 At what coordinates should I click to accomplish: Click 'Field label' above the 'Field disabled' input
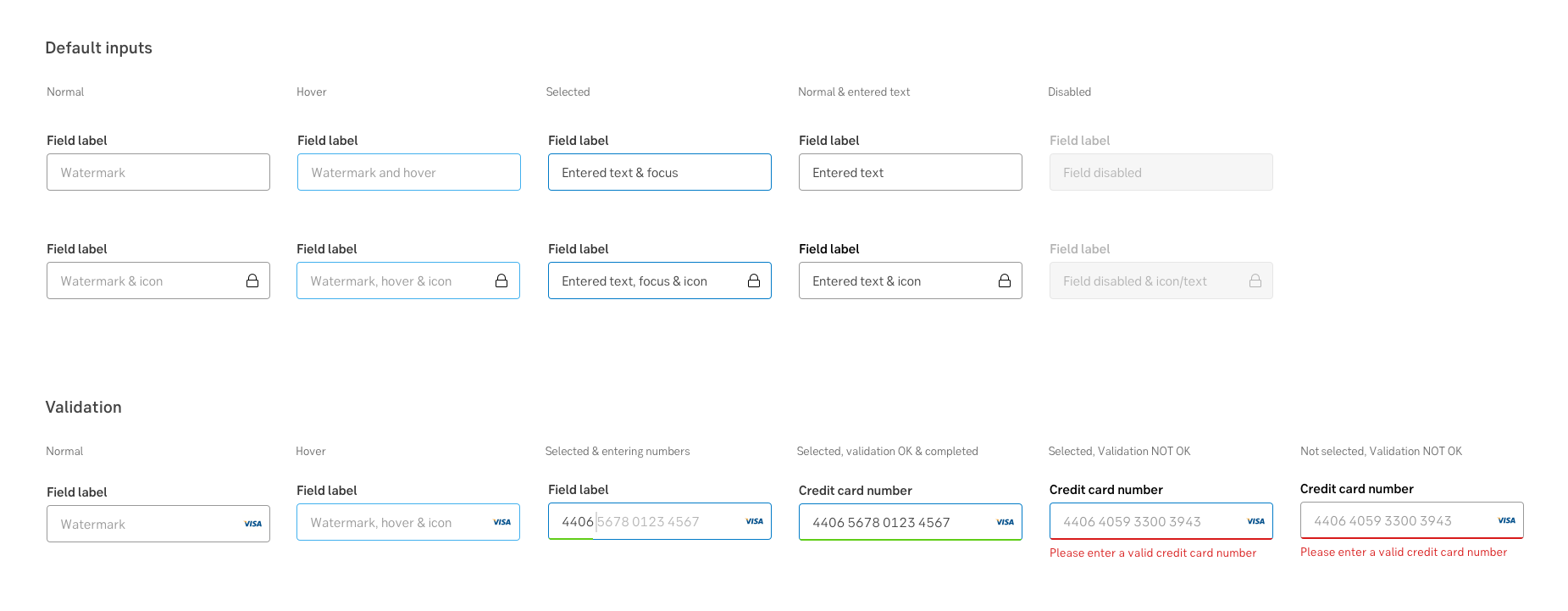[1079, 141]
